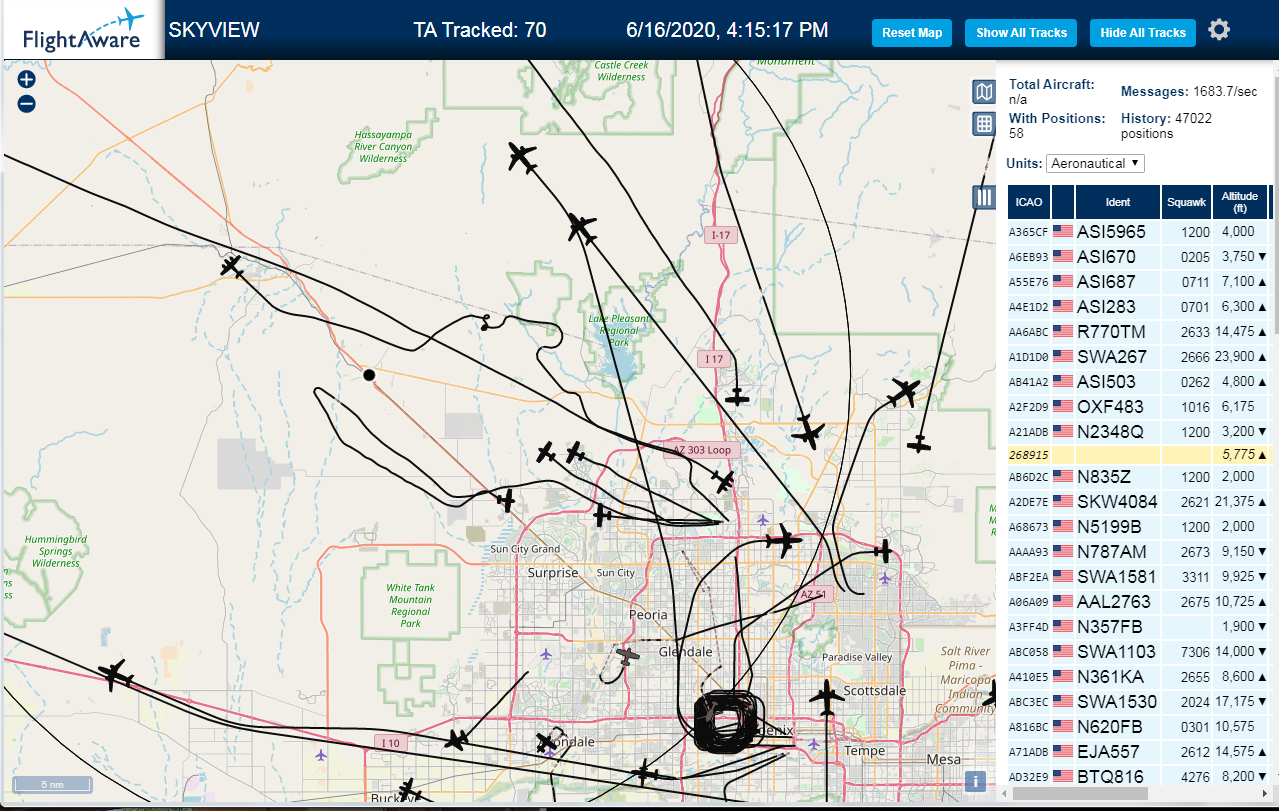
Task: Zoom out with the map minus button
Action: 27,103
